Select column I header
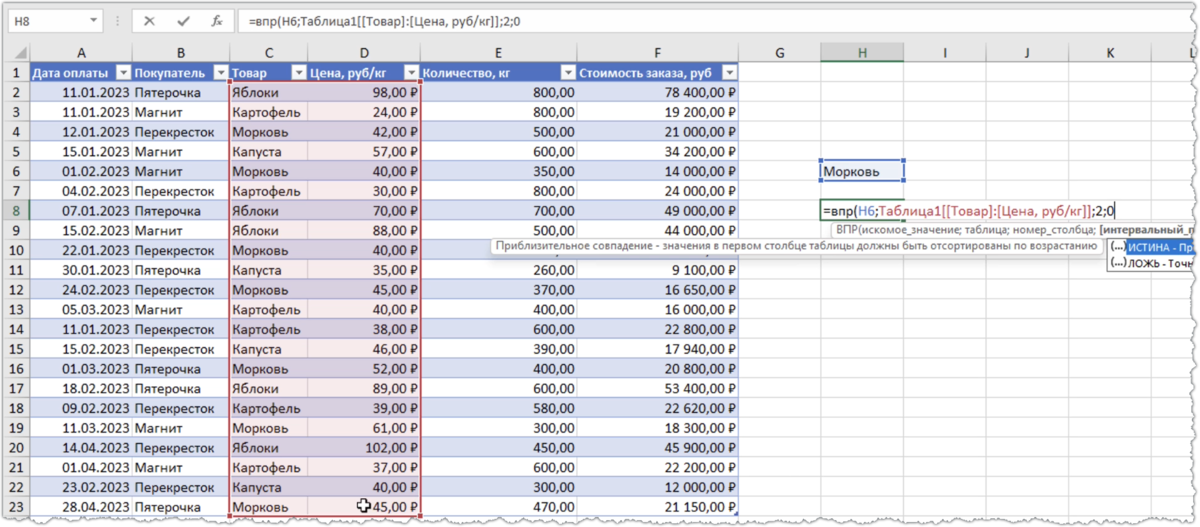Screen dimensions: 1200x527 [944, 54]
